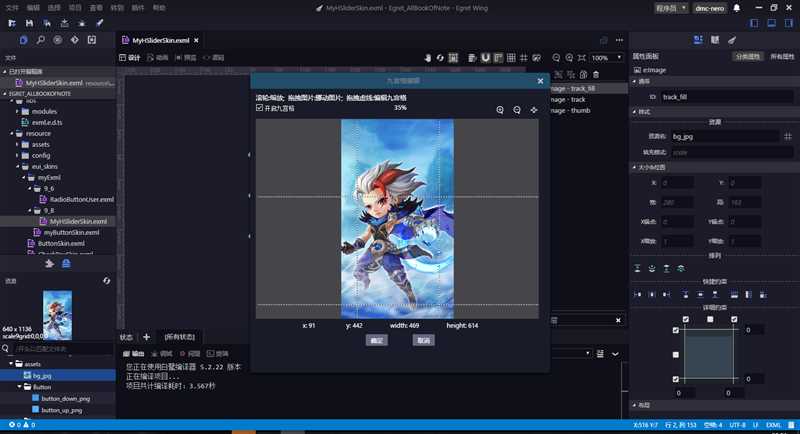
Task: Open the Search magnifier view in sidebar
Action: [40, 40]
